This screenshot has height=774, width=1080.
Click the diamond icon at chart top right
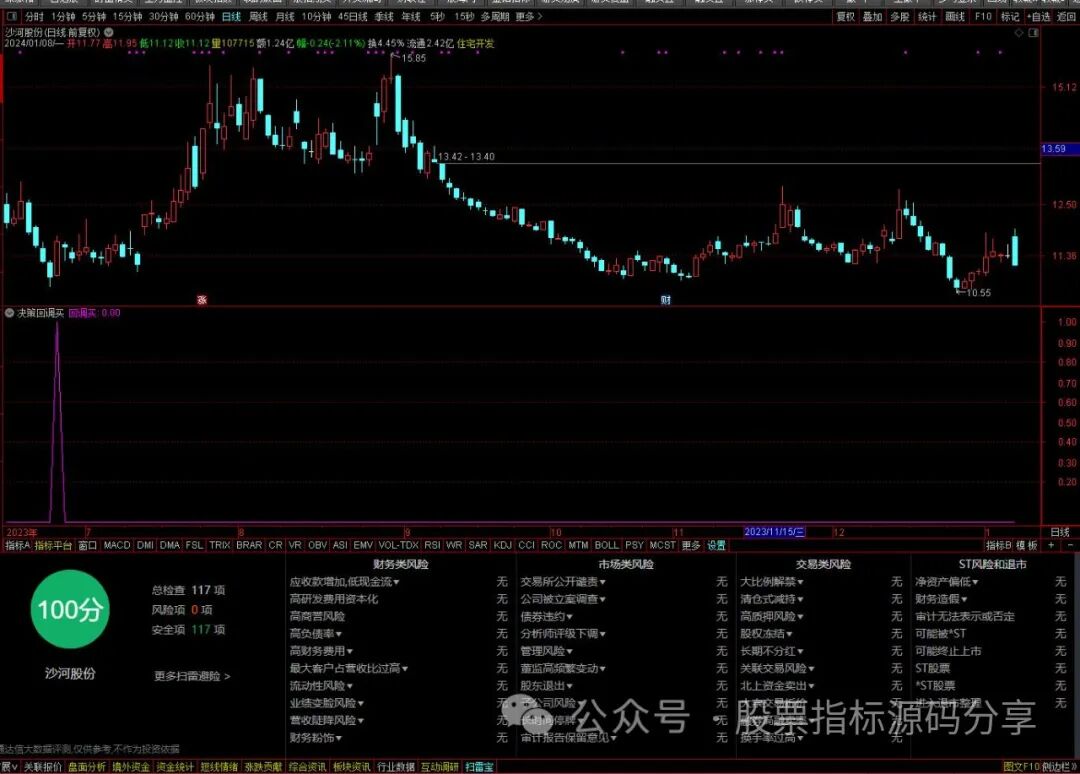[x=1019, y=32]
